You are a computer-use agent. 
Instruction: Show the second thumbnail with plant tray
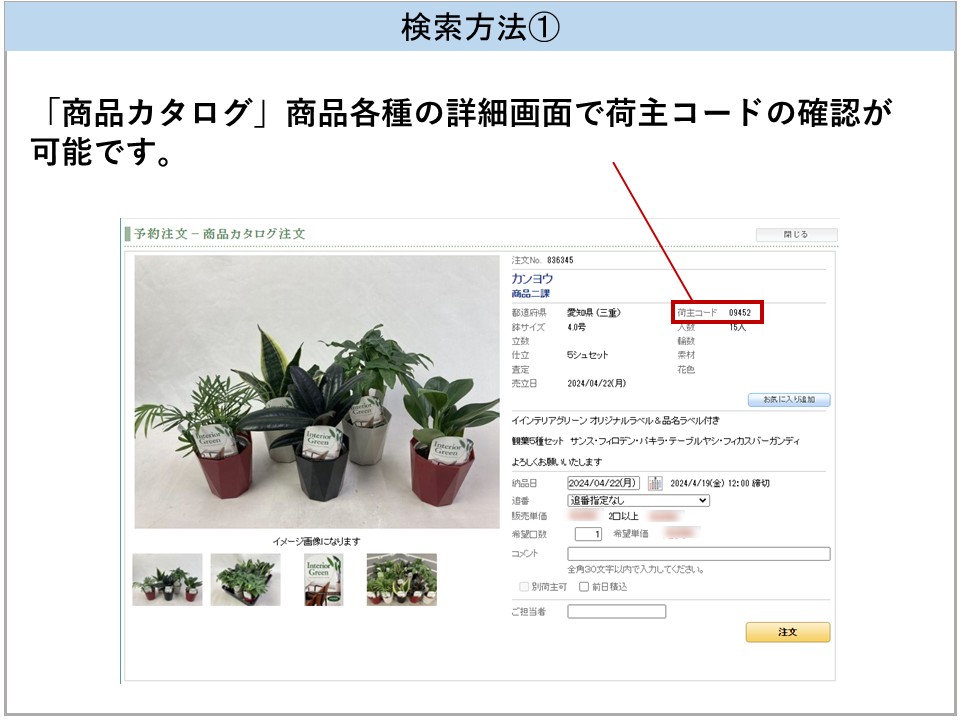(245, 580)
